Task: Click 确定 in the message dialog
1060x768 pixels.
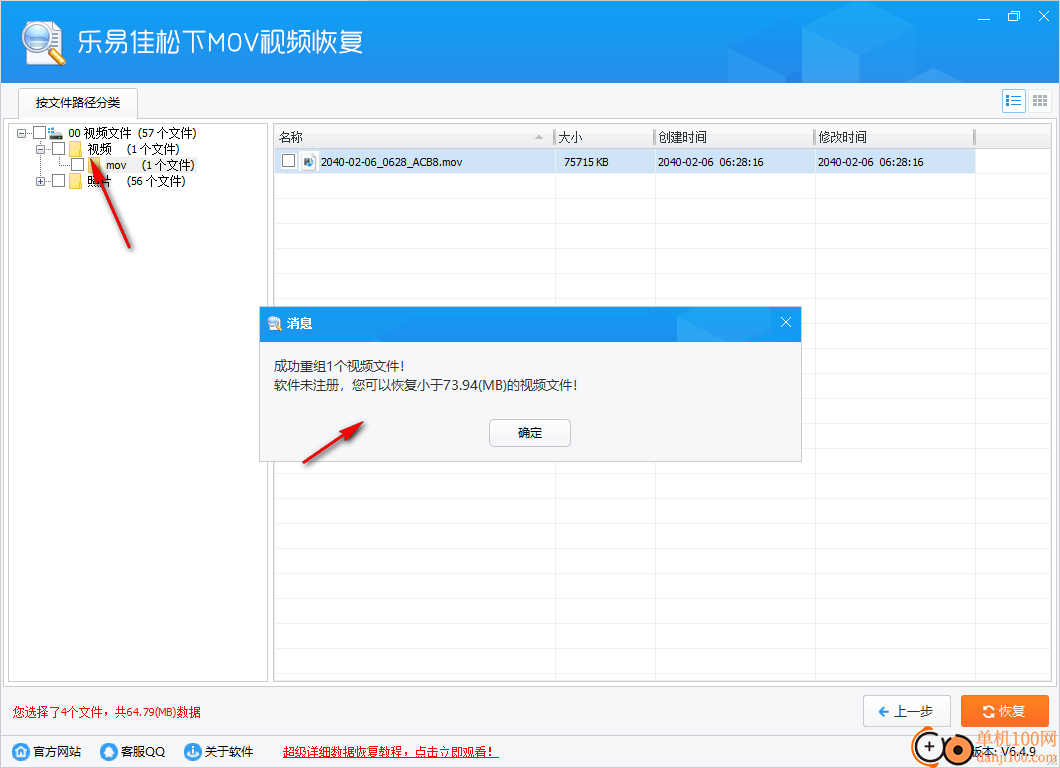Action: (530, 433)
